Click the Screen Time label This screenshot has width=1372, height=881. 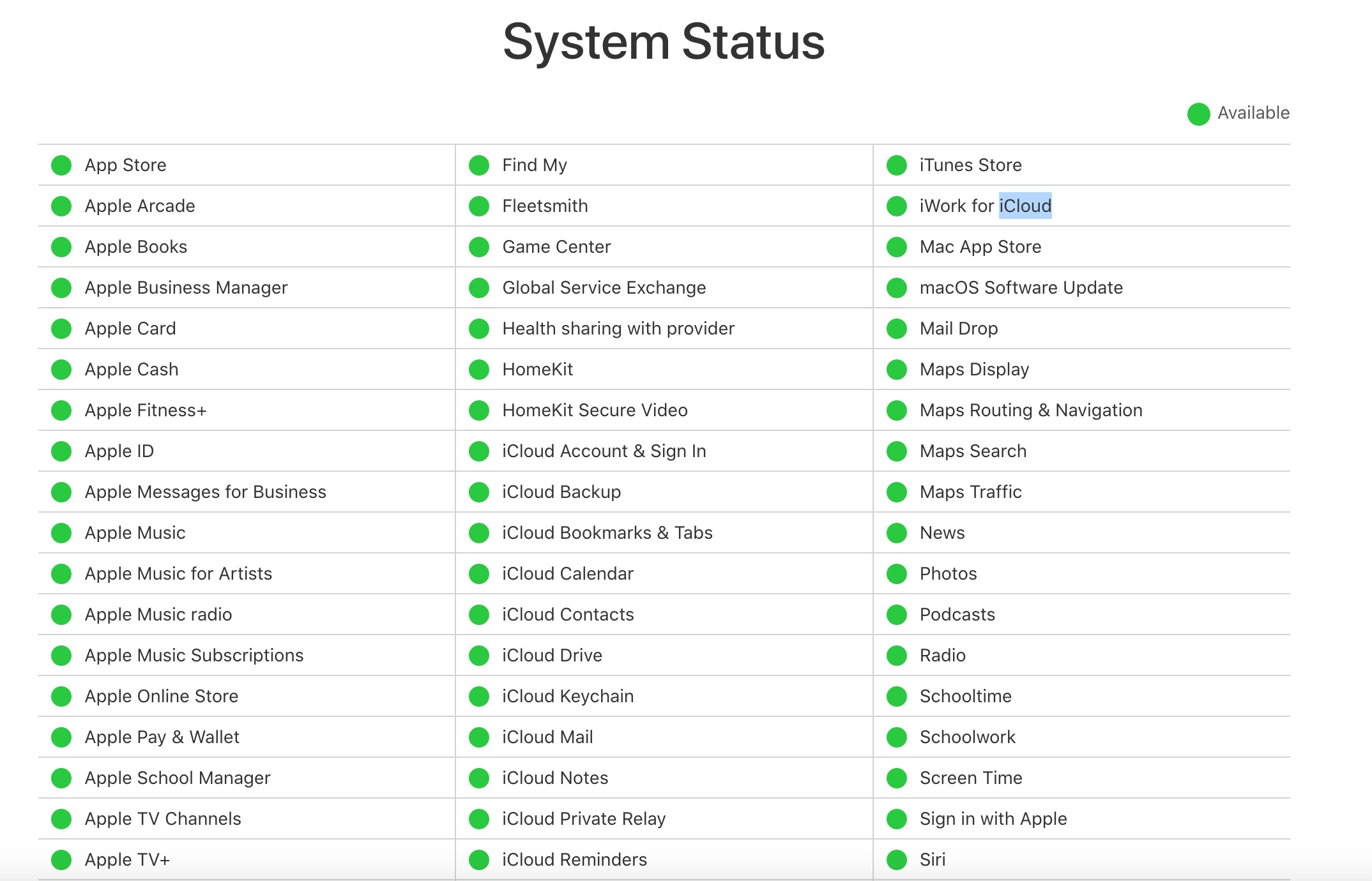[971, 778]
